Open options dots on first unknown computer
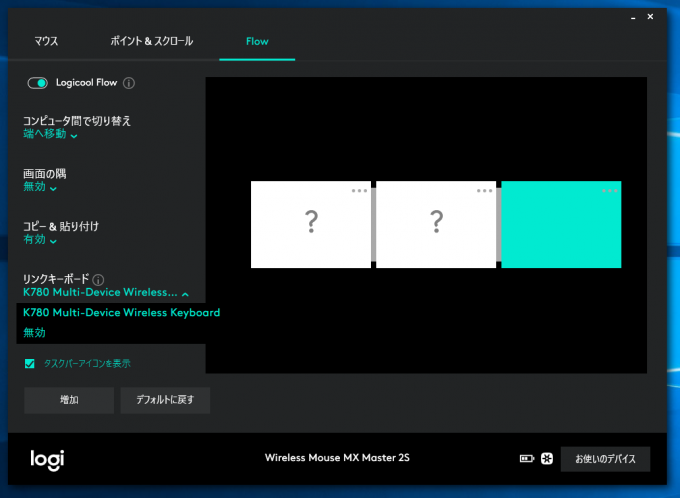The height and width of the screenshot is (498, 680). 359,190
